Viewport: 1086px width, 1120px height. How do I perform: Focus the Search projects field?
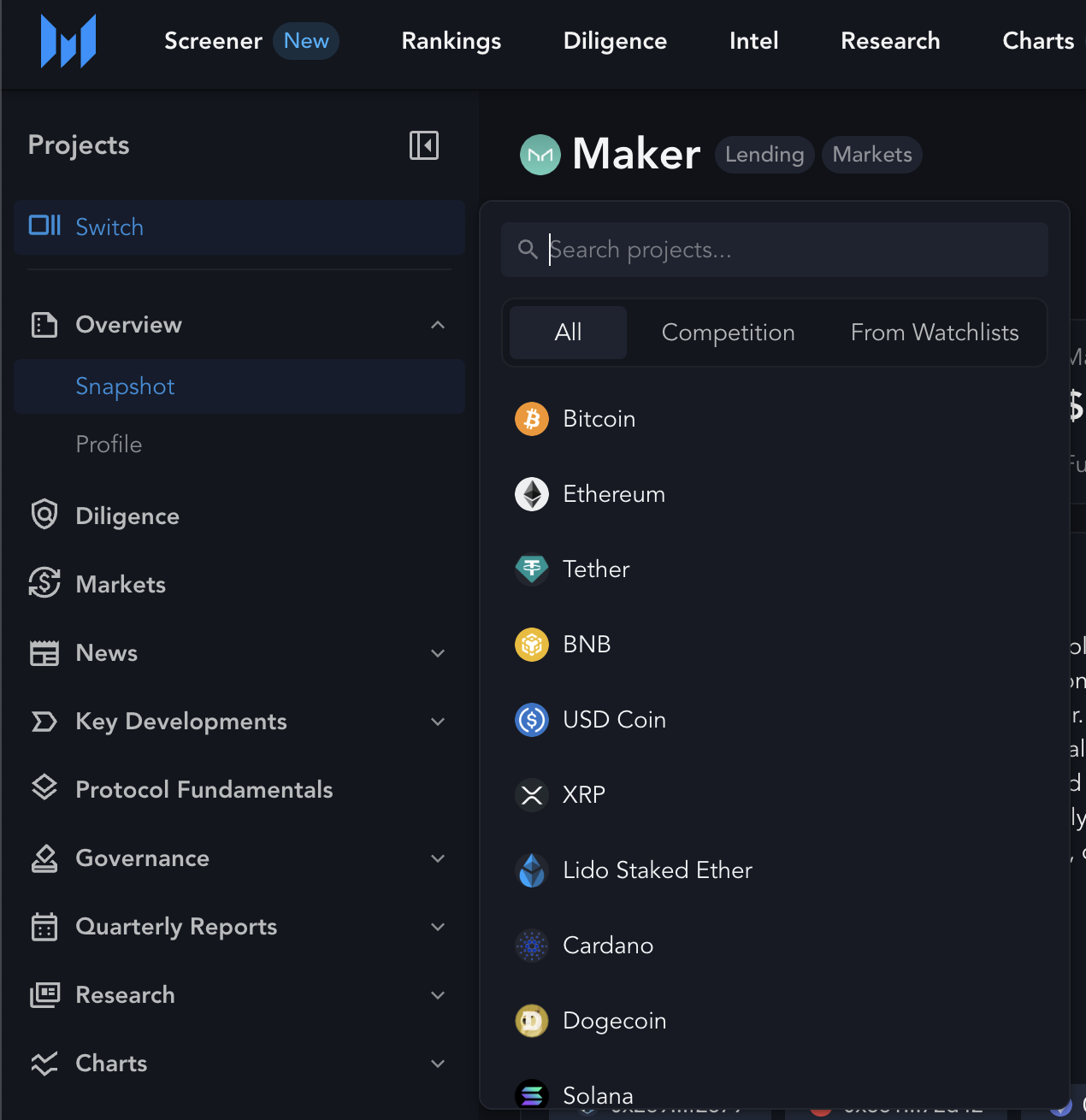coord(774,250)
